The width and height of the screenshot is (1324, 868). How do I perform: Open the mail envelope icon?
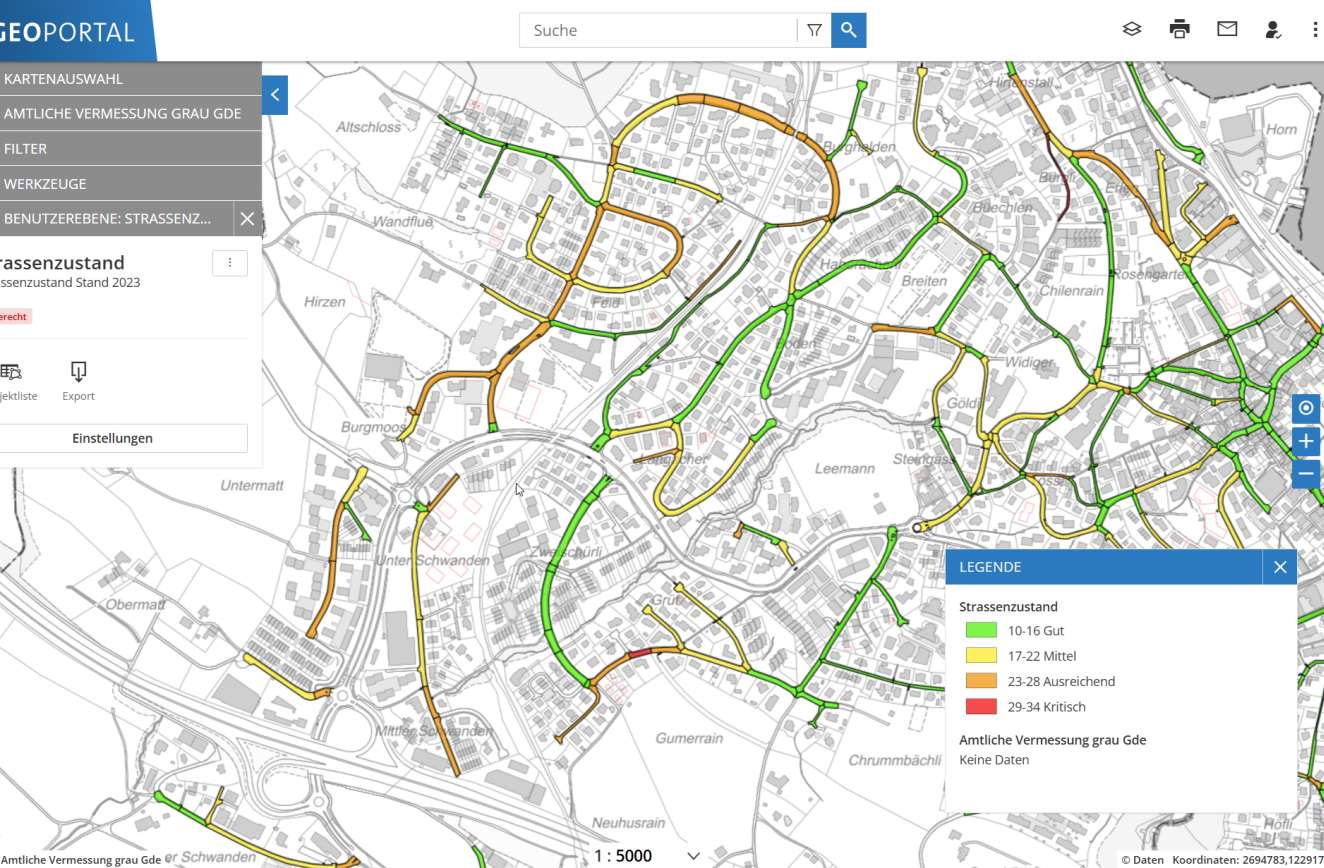click(x=1227, y=30)
